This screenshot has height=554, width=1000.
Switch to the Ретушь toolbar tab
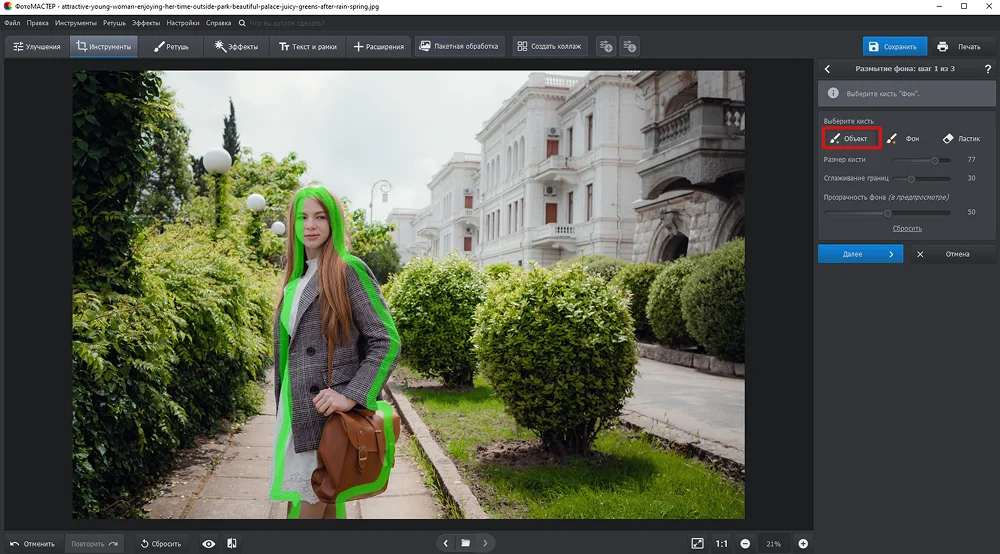pyautogui.click(x=171, y=47)
